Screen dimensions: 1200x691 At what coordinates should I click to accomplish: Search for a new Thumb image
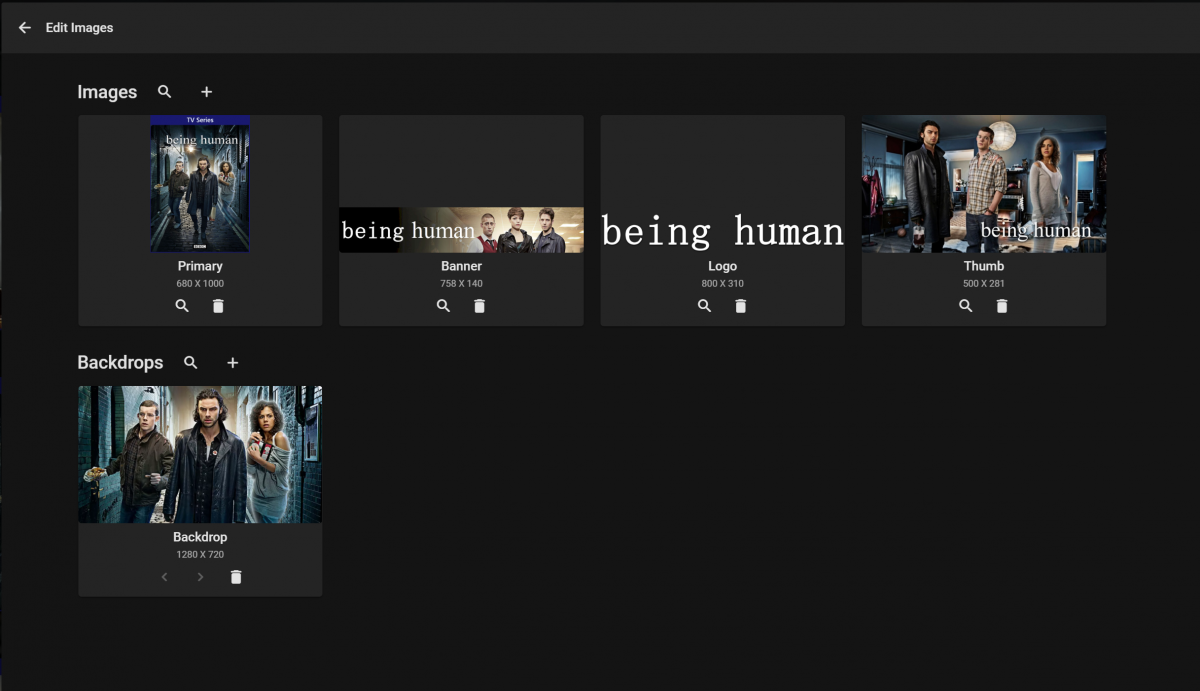966,306
